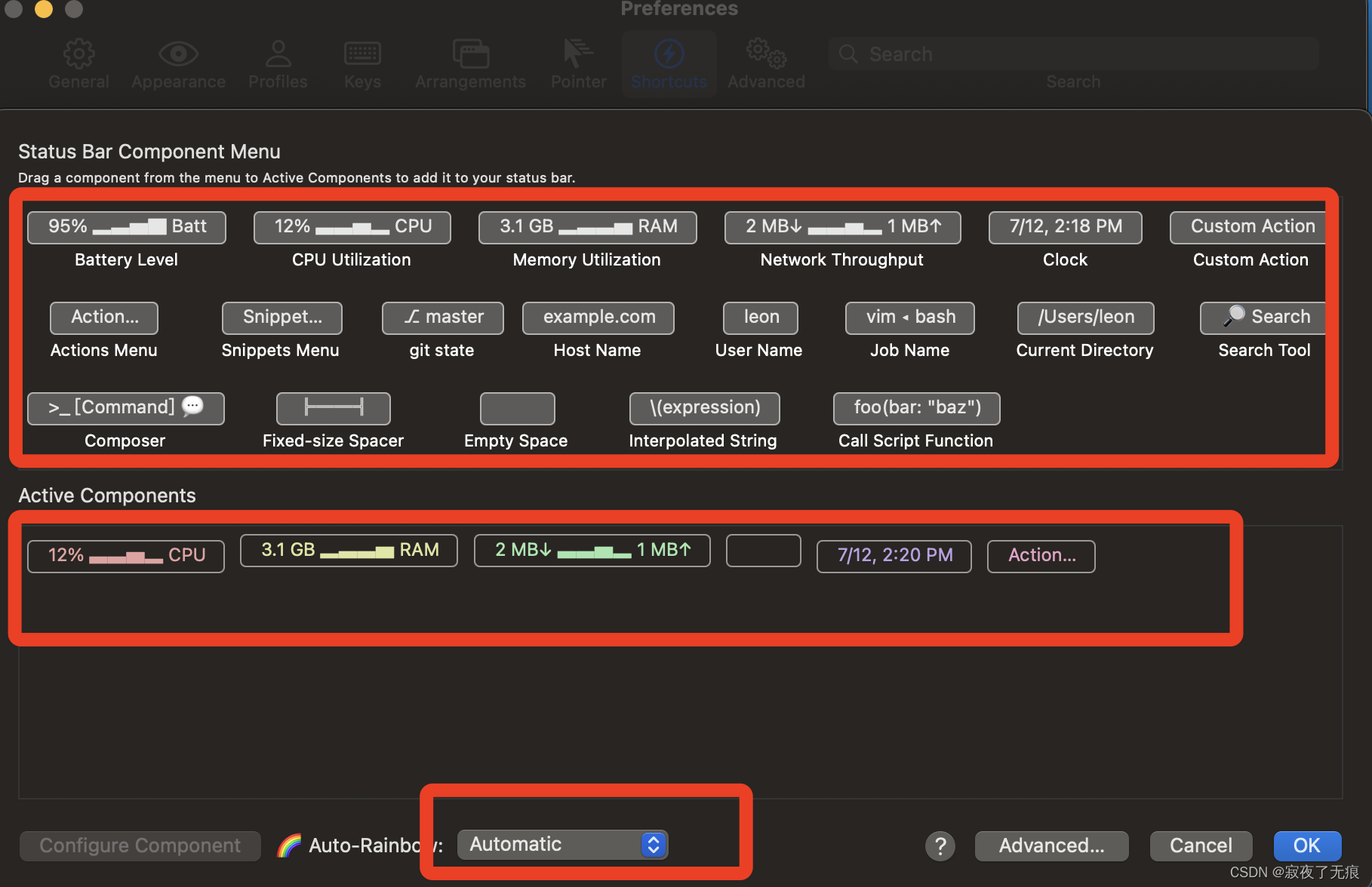Select the Clock component showing 2:18 PM
Image resolution: width=1372 pixels, height=887 pixels.
click(x=1065, y=227)
